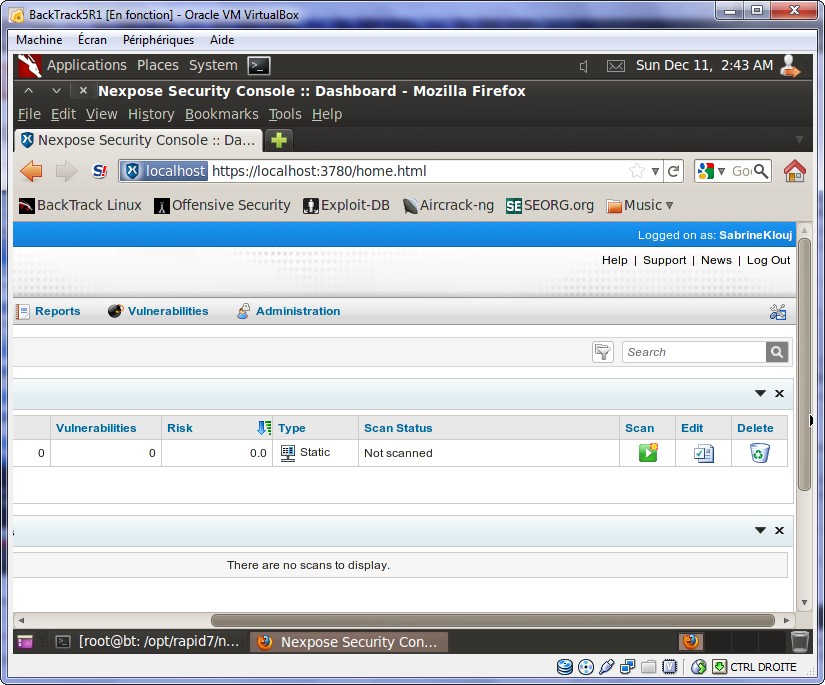Viewport: 825px width, 685px height.
Task: Open the Firefox home page icon
Action: [794, 171]
